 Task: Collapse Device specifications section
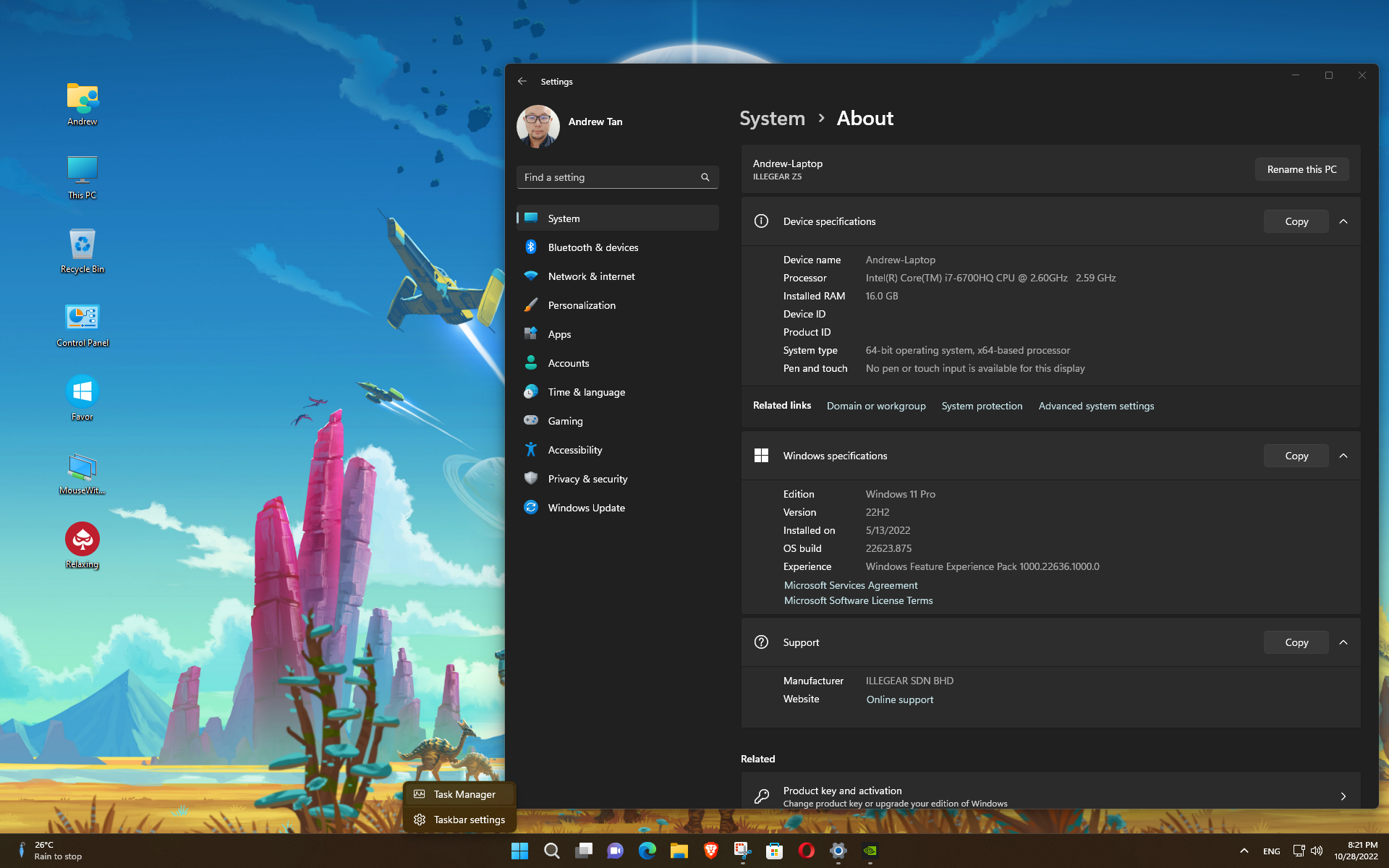pyautogui.click(x=1343, y=221)
